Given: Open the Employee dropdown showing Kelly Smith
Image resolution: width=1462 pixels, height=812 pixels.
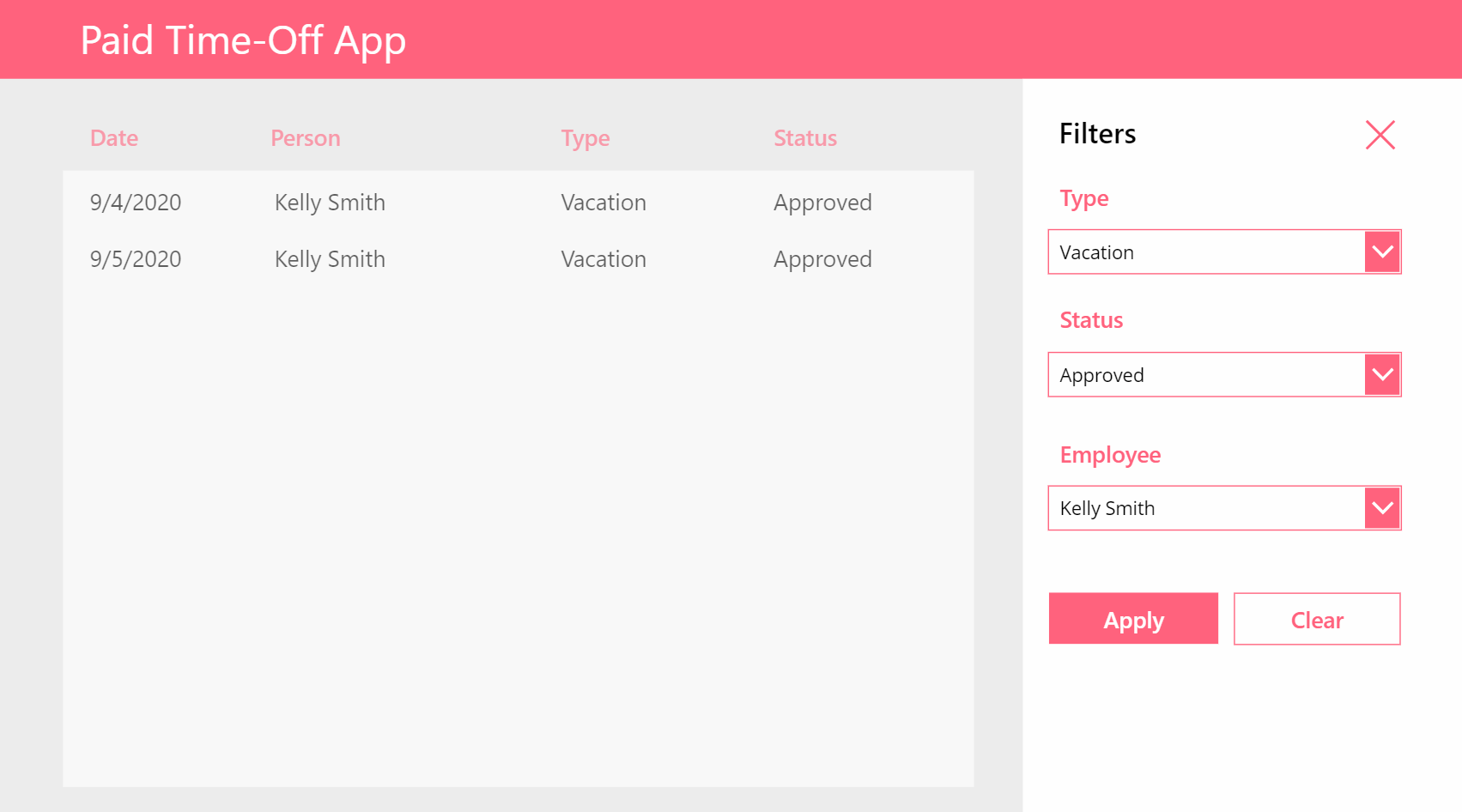Looking at the screenshot, I should coord(1202,507).
